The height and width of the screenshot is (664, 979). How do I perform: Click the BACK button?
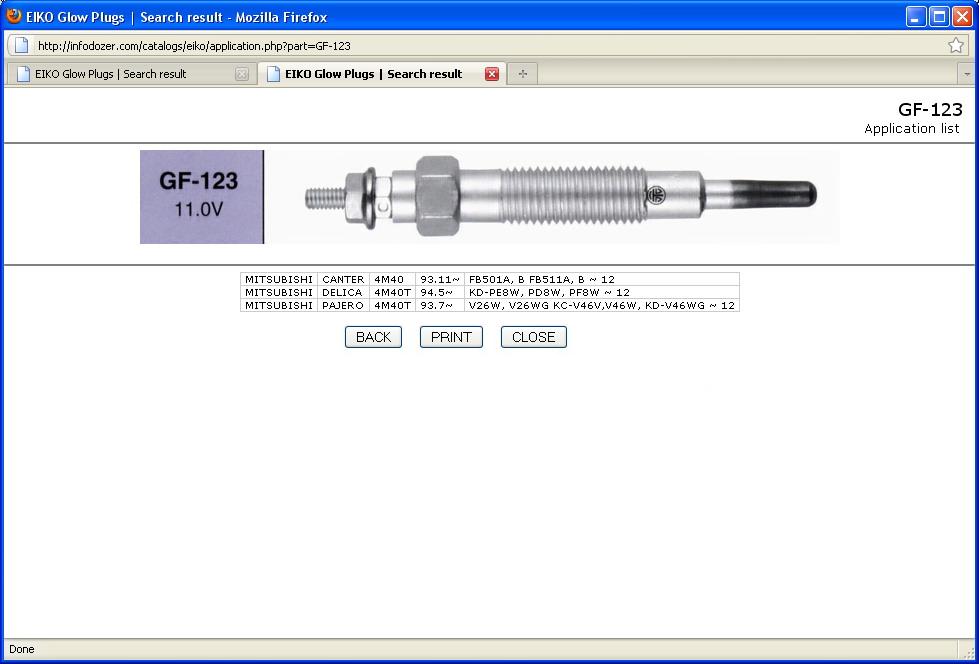[373, 337]
